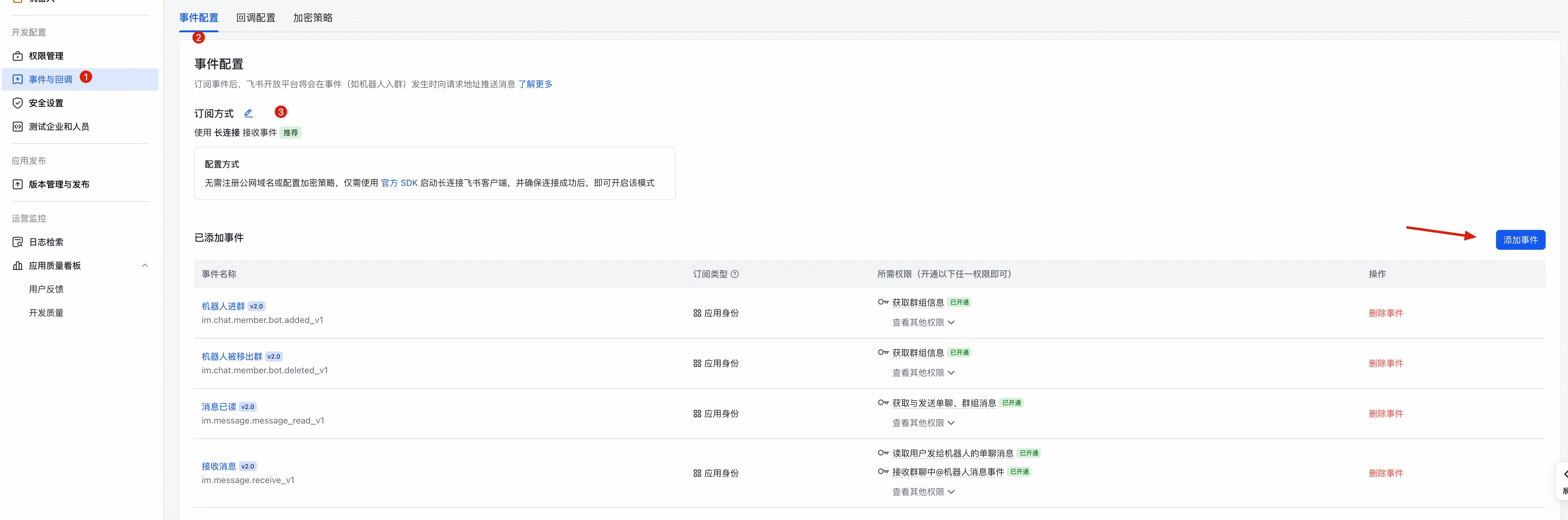Open the 机器人进群 event name link

tap(223, 306)
